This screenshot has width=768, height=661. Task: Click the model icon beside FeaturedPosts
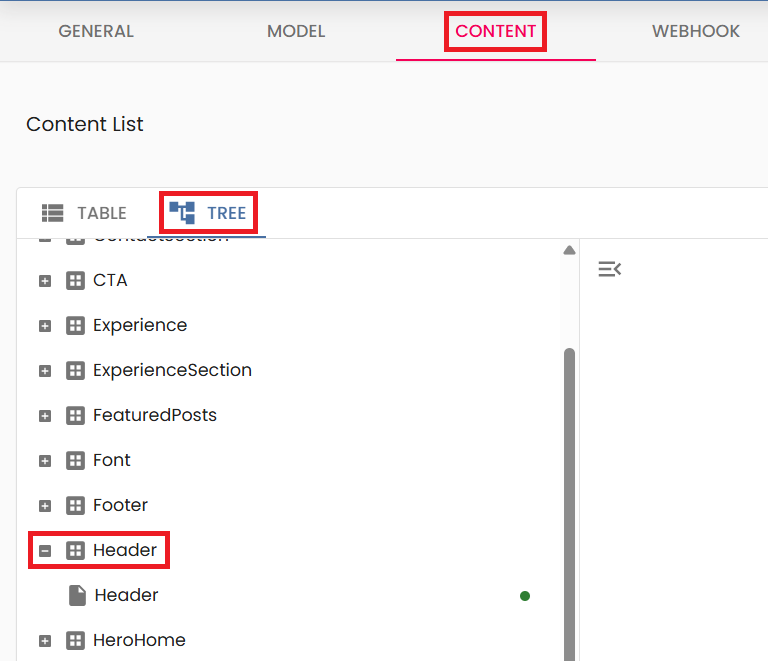(75, 416)
